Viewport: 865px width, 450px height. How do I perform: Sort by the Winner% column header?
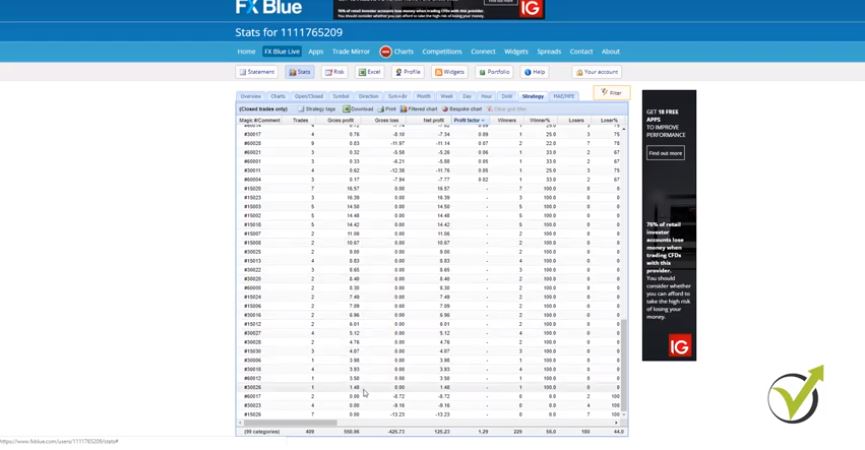click(540, 120)
